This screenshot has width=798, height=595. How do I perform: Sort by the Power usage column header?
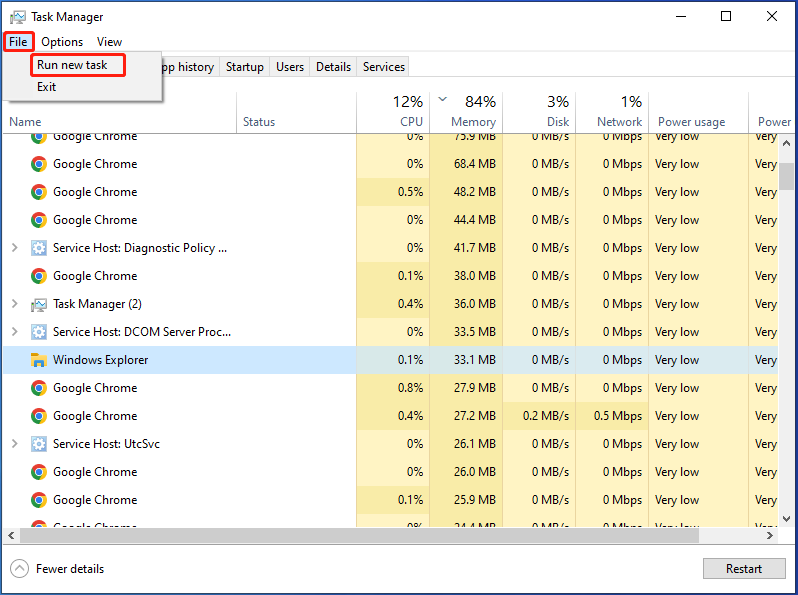[x=699, y=112]
